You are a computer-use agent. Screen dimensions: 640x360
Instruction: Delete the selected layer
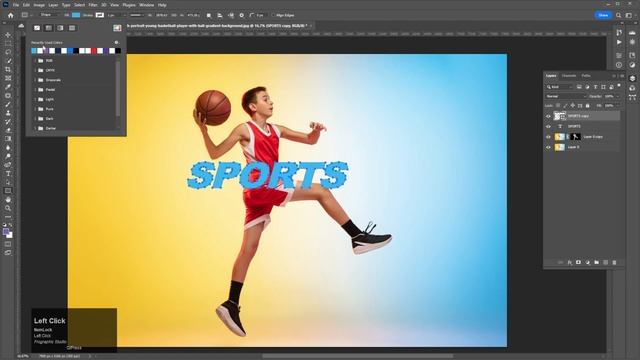point(614,262)
